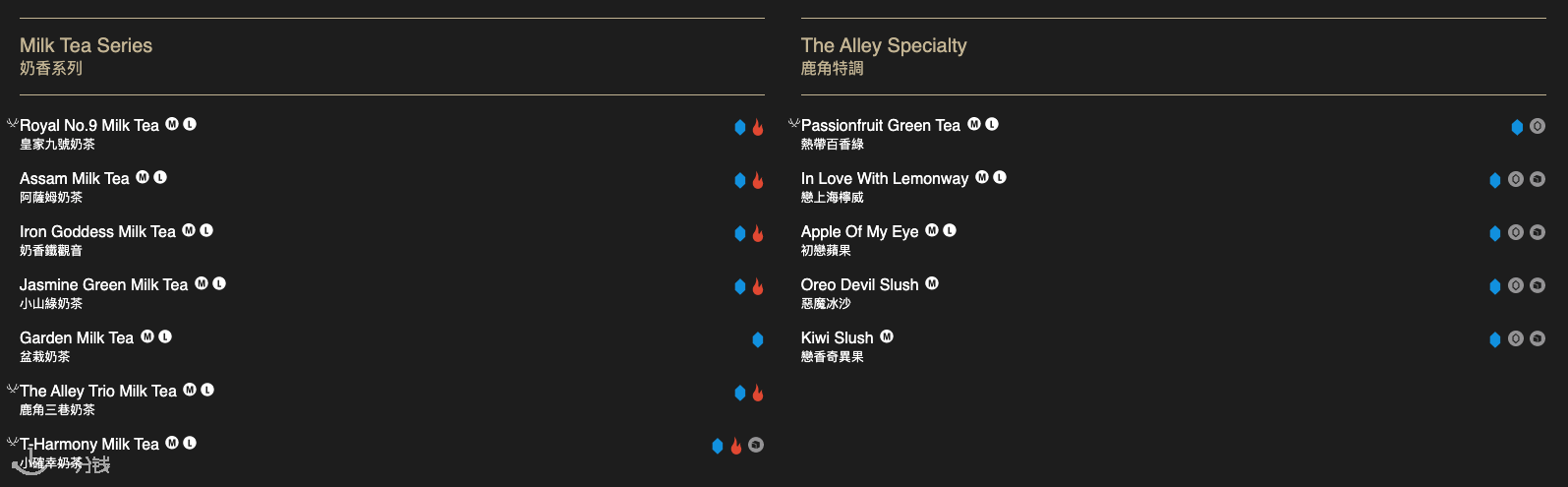Click the cold ice icon for Assam Milk Tea
The height and width of the screenshot is (487, 1568).
point(740,180)
